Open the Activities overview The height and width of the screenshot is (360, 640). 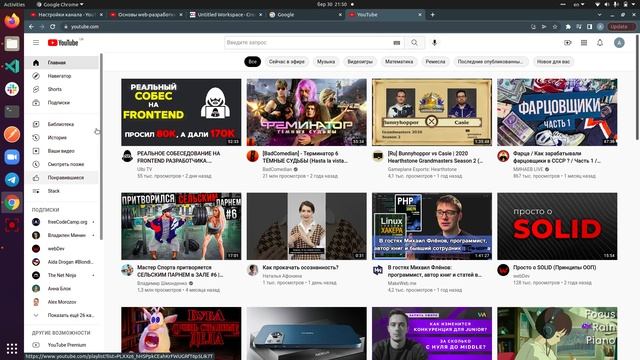click(x=14, y=4)
